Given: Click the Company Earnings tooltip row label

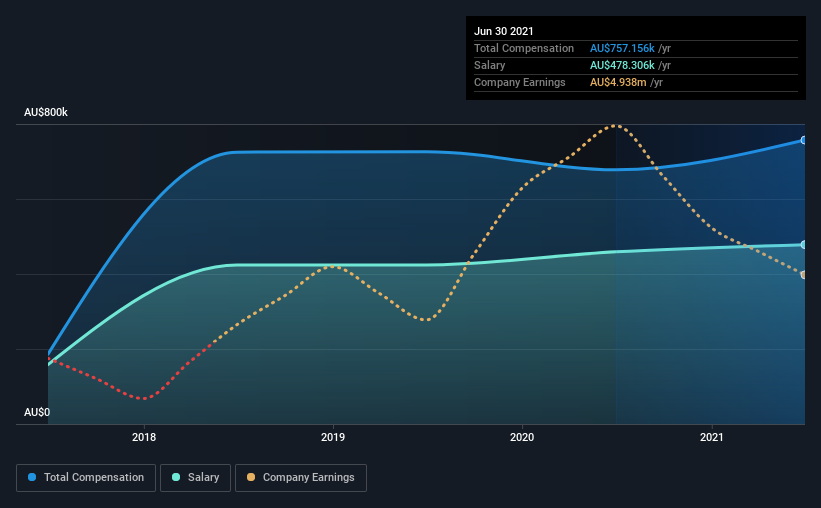Looking at the screenshot, I should click(x=519, y=83).
